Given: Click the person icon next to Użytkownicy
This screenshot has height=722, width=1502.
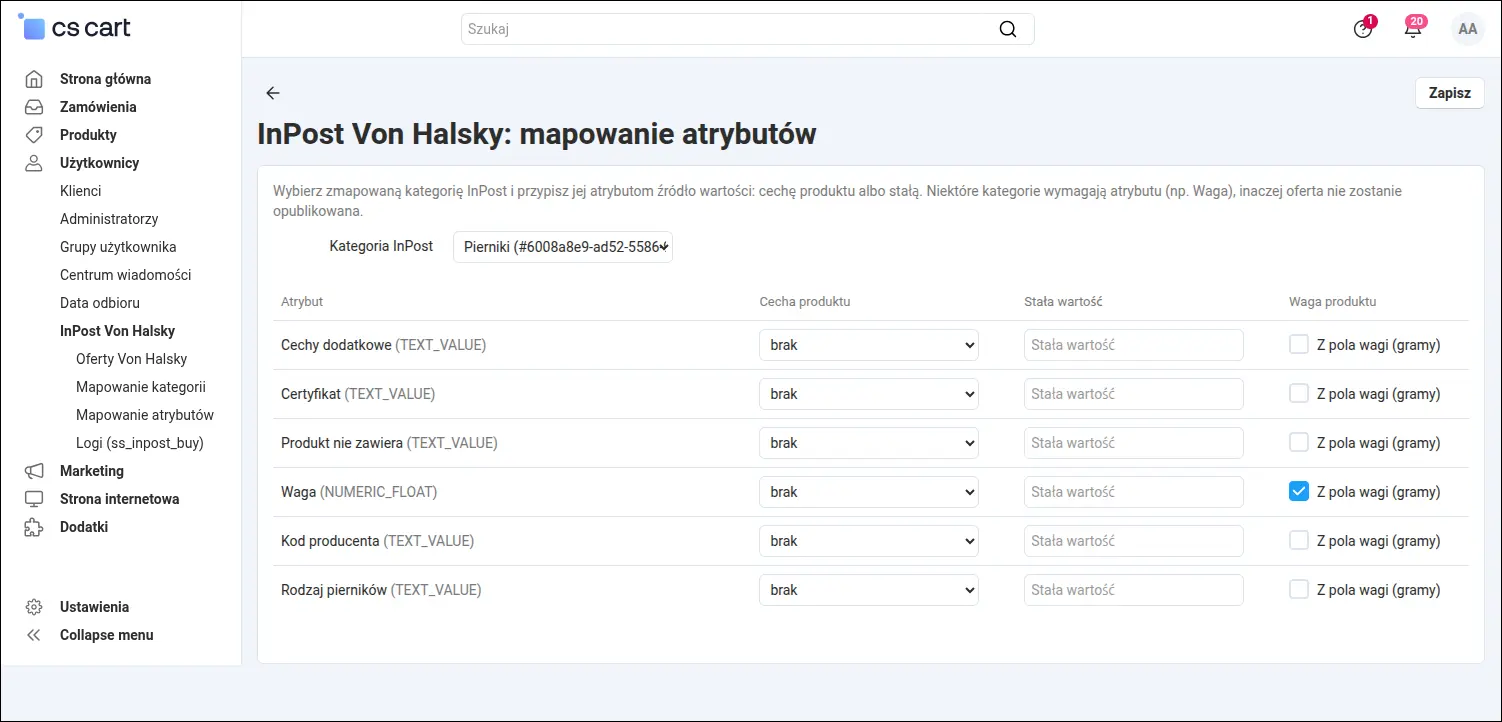Looking at the screenshot, I should tap(34, 163).
